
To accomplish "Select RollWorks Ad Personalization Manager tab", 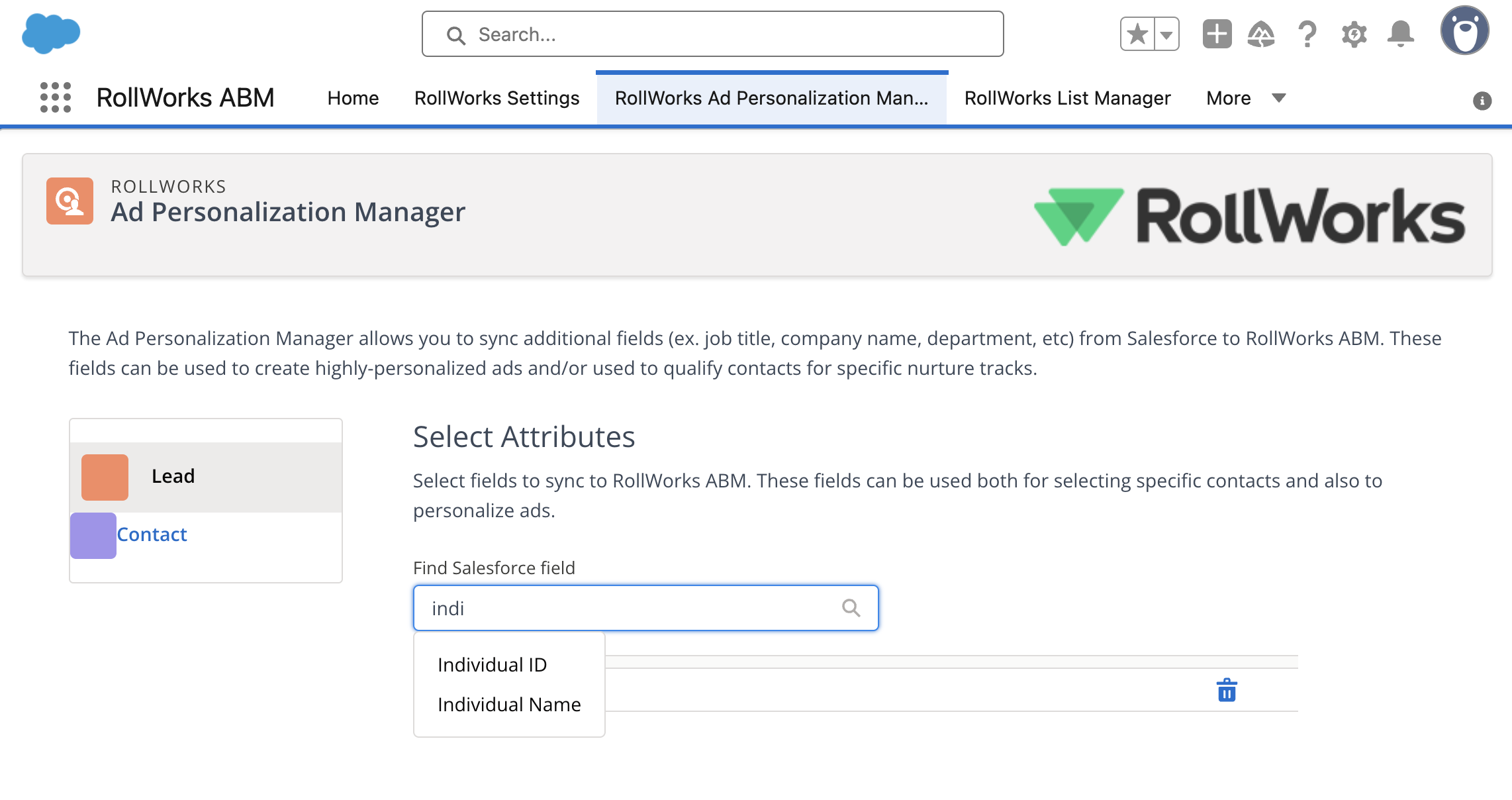I will tap(772, 98).
